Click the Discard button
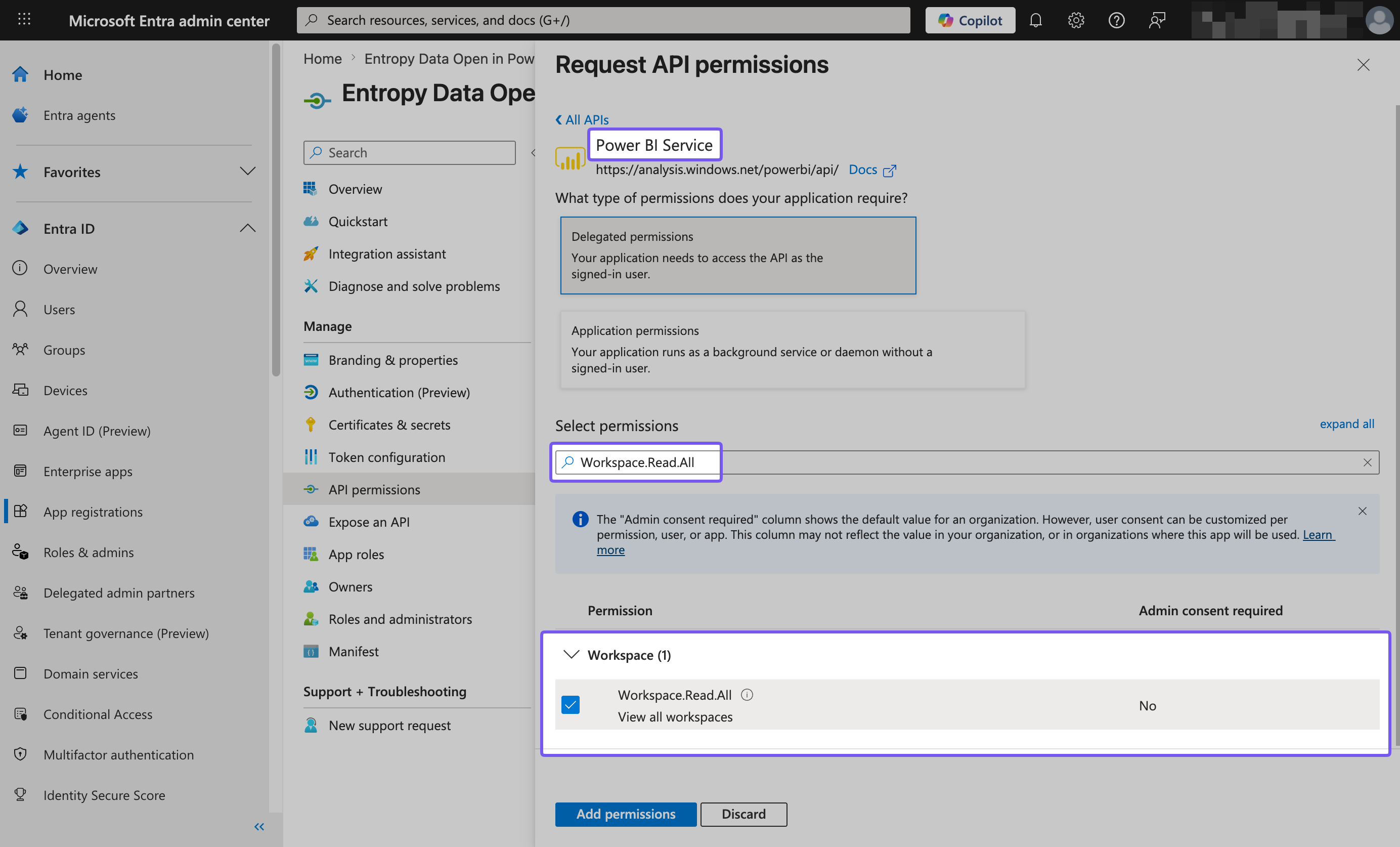Screen dimensions: 1400x847 743,814
